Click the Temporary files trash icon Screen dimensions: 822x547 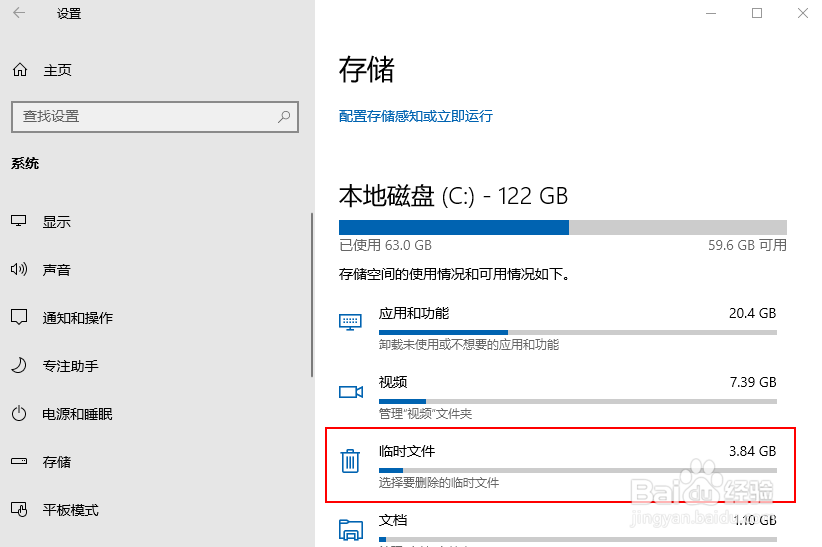click(350, 461)
